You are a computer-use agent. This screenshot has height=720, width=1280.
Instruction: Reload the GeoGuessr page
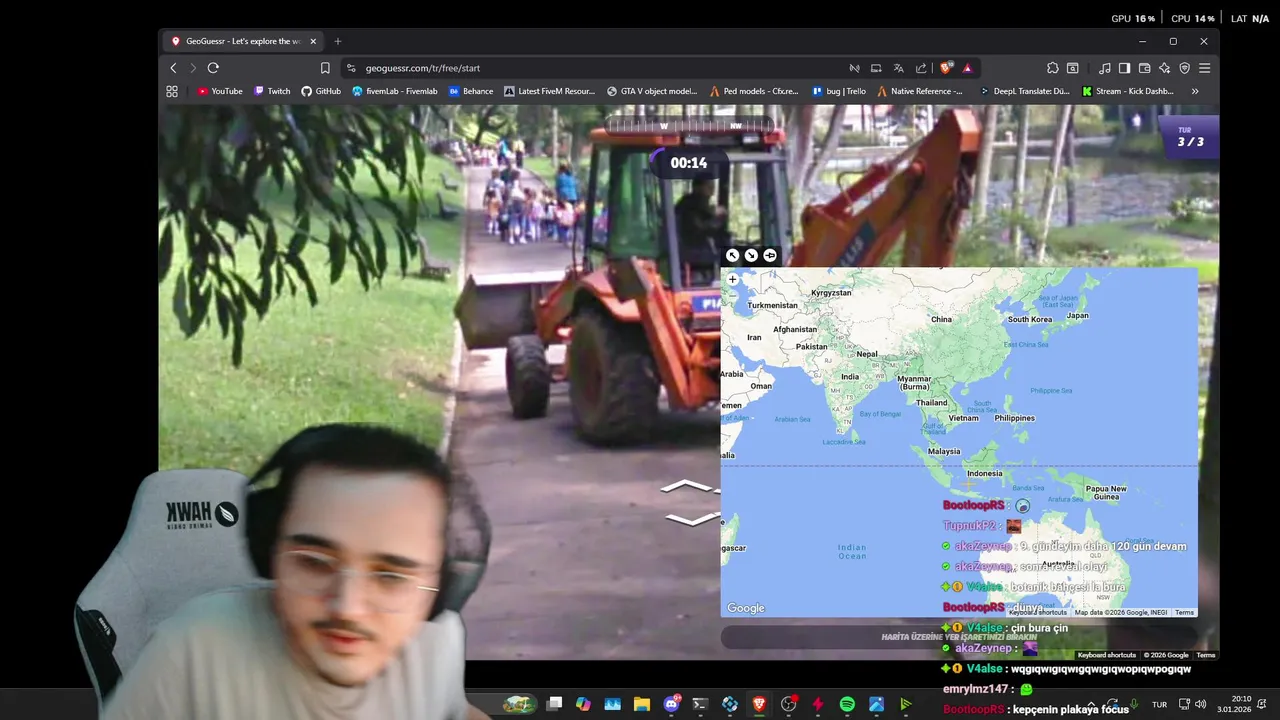click(x=213, y=68)
